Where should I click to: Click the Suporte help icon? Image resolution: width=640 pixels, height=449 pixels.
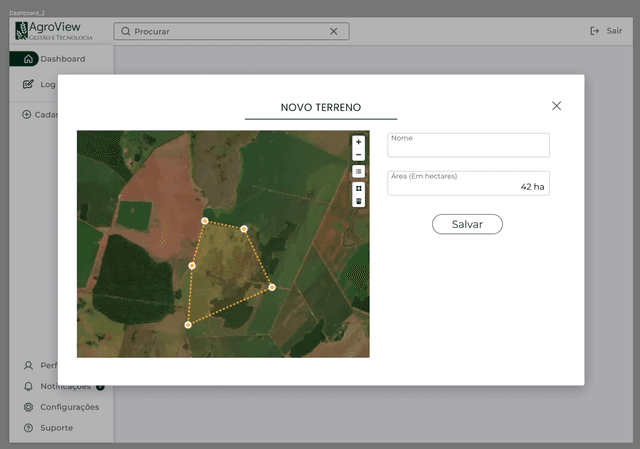point(28,428)
